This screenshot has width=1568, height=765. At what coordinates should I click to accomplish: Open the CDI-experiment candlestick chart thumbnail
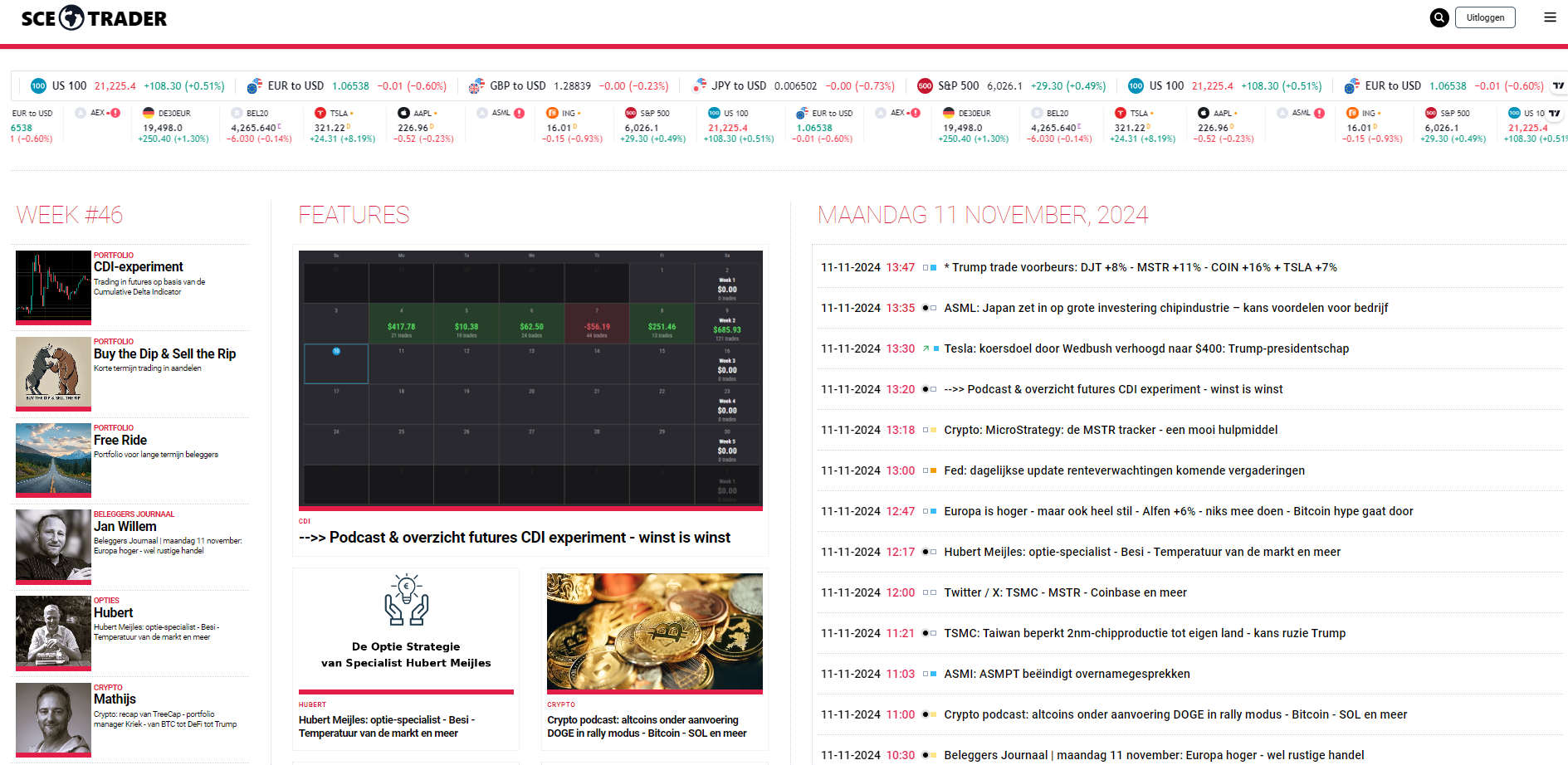(x=53, y=287)
